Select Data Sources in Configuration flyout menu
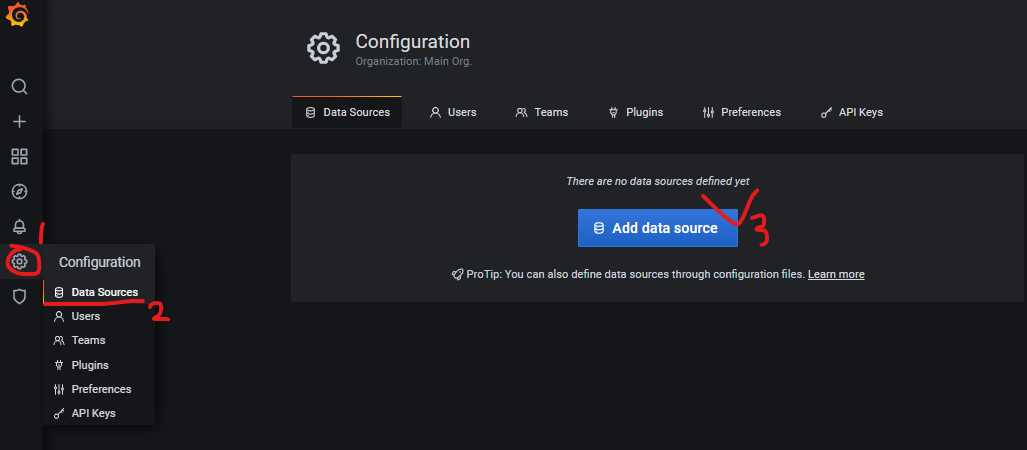This screenshot has height=450, width=1027. click(x=99, y=292)
